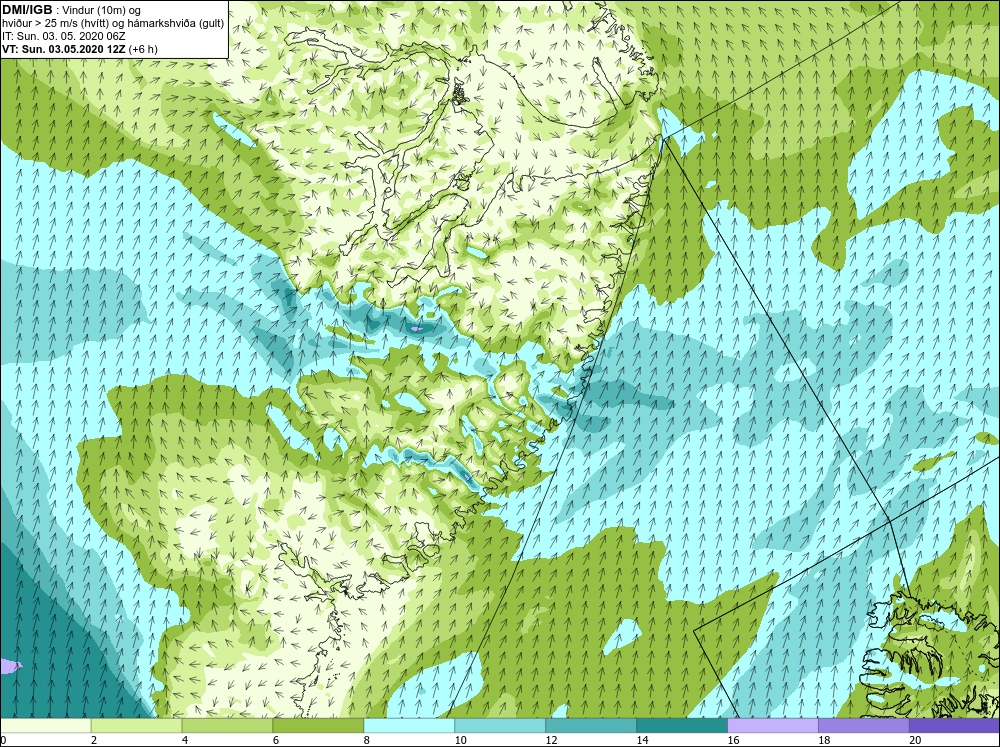
Task: Click the light green 2–4 m/s legend swatch
Action: click(136, 725)
